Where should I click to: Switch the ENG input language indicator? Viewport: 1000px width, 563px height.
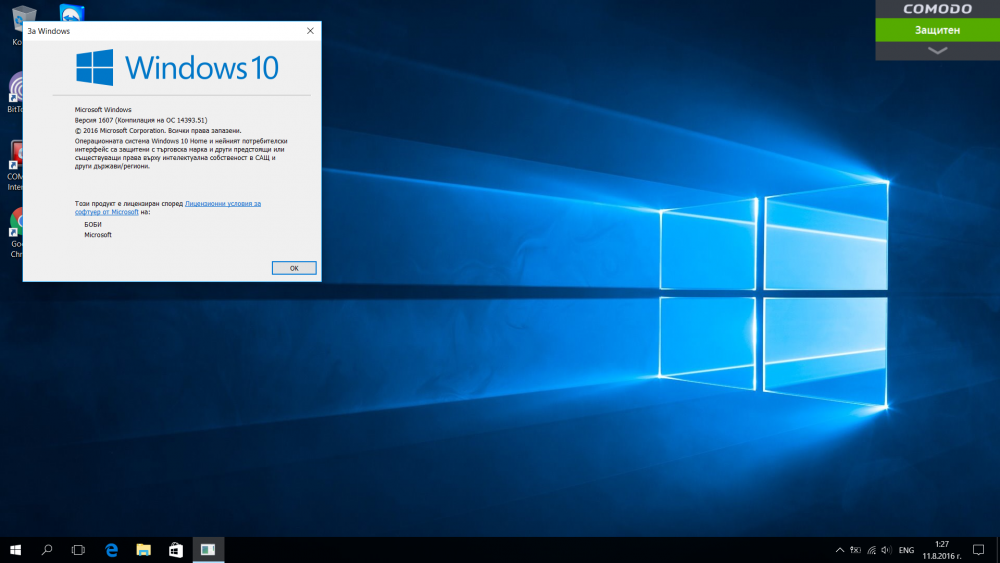906,550
